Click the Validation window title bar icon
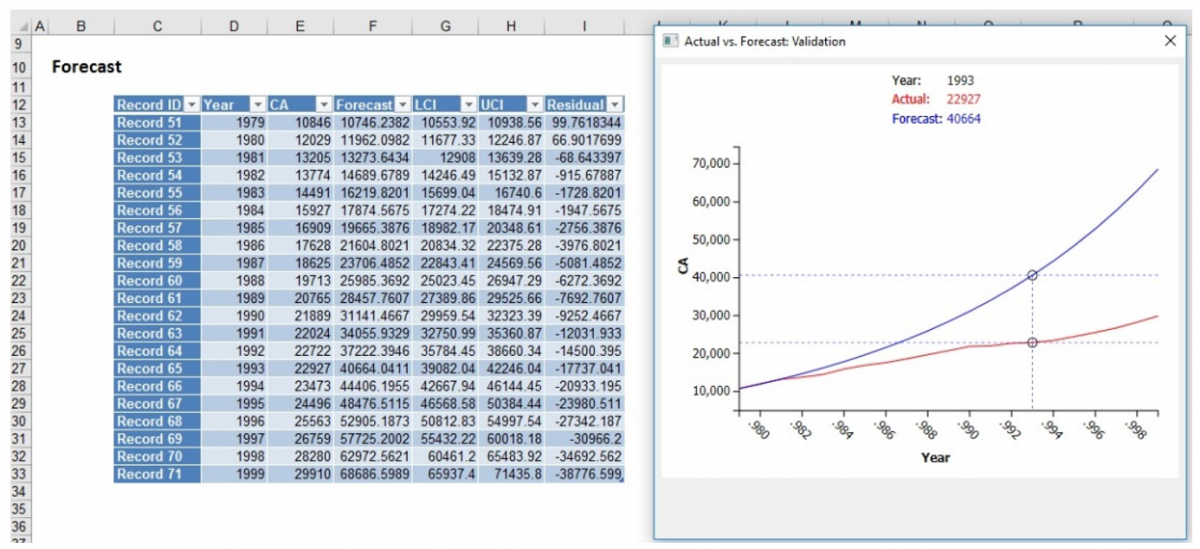Screen dimensions: 1200x549 click(x=671, y=42)
